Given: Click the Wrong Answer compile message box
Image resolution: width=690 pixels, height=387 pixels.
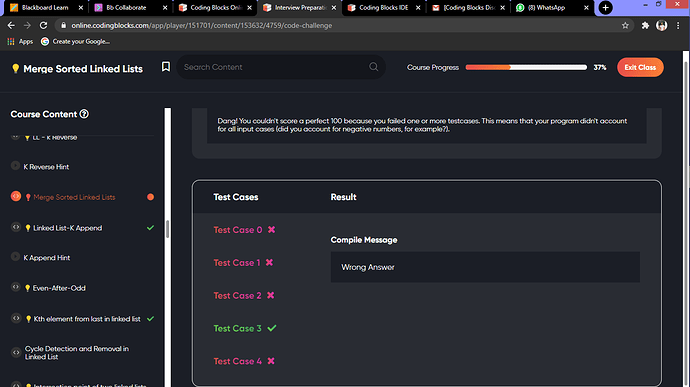Looking at the screenshot, I should (x=485, y=267).
